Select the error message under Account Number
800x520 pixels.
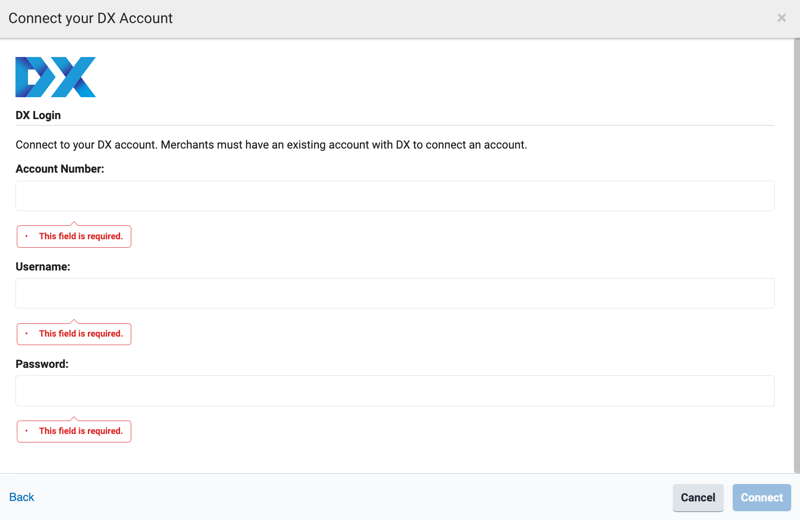[x=74, y=236]
